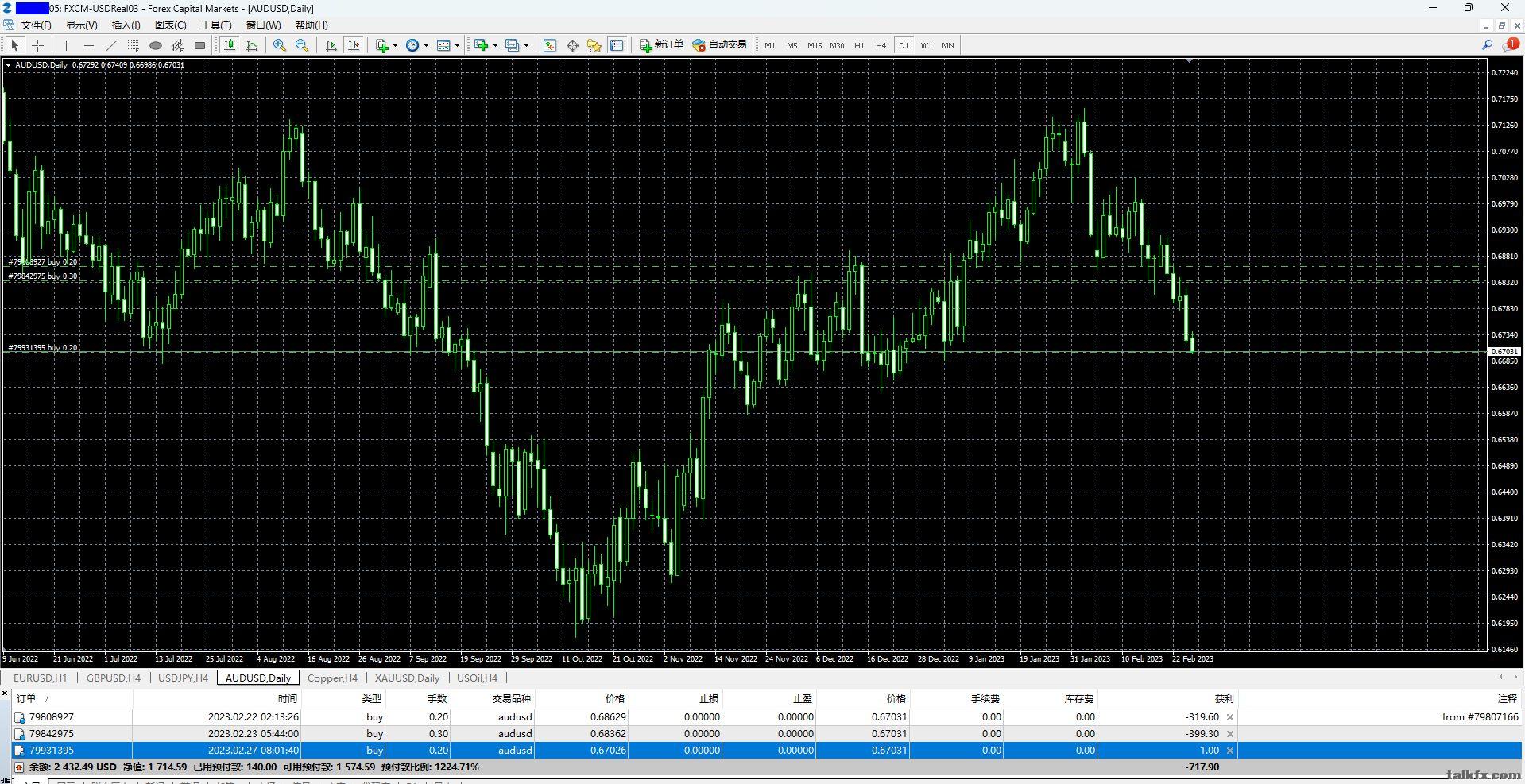Click the search magnifier icon

(x=1487, y=45)
